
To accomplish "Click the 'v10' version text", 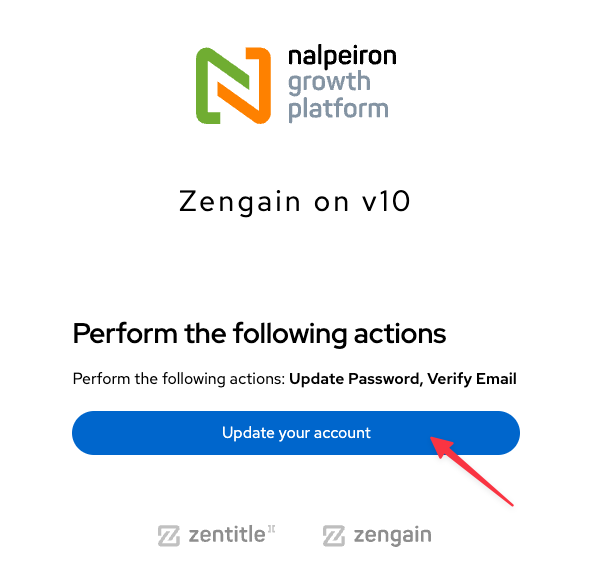I will click(386, 201).
